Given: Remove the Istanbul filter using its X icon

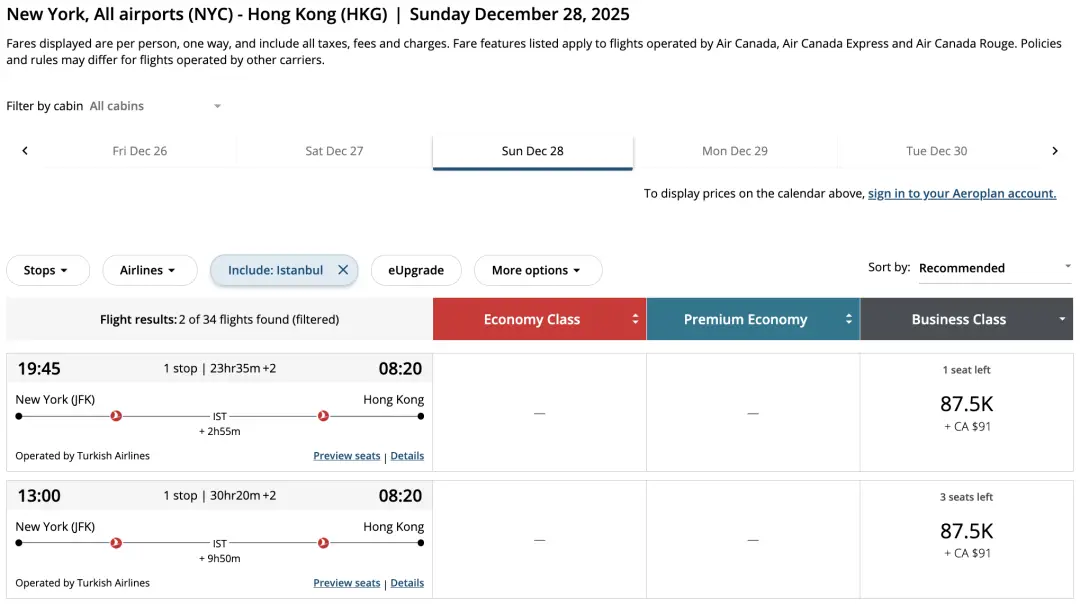Looking at the screenshot, I should [343, 270].
